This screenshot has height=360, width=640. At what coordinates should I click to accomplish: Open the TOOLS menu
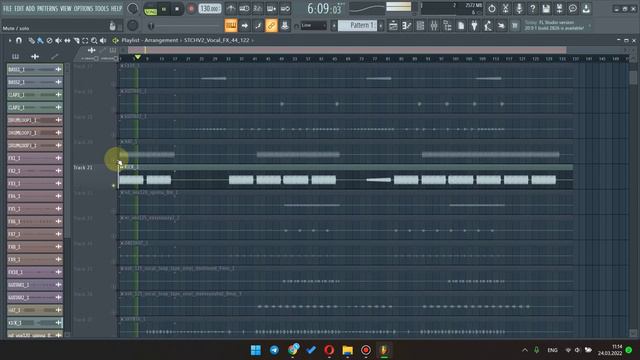[102, 8]
